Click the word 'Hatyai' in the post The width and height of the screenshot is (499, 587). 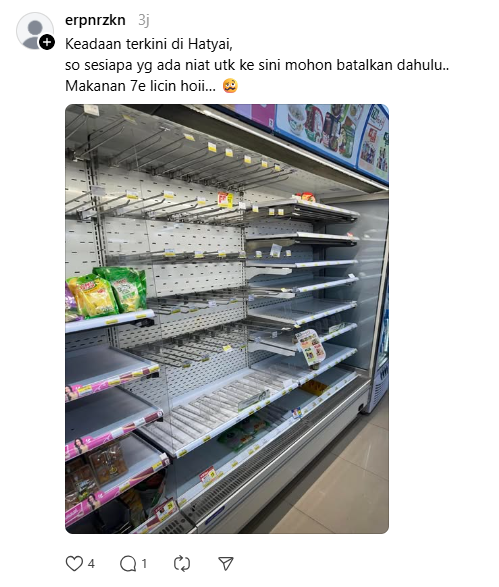coord(210,44)
